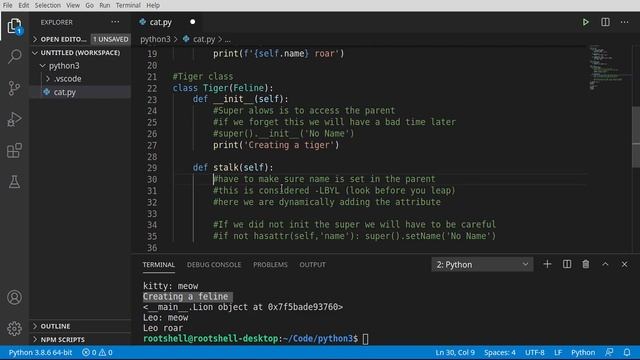Open the '2: Python' terminal selector dropdown
640x360 pixels.
pyautogui.click(x=482, y=264)
